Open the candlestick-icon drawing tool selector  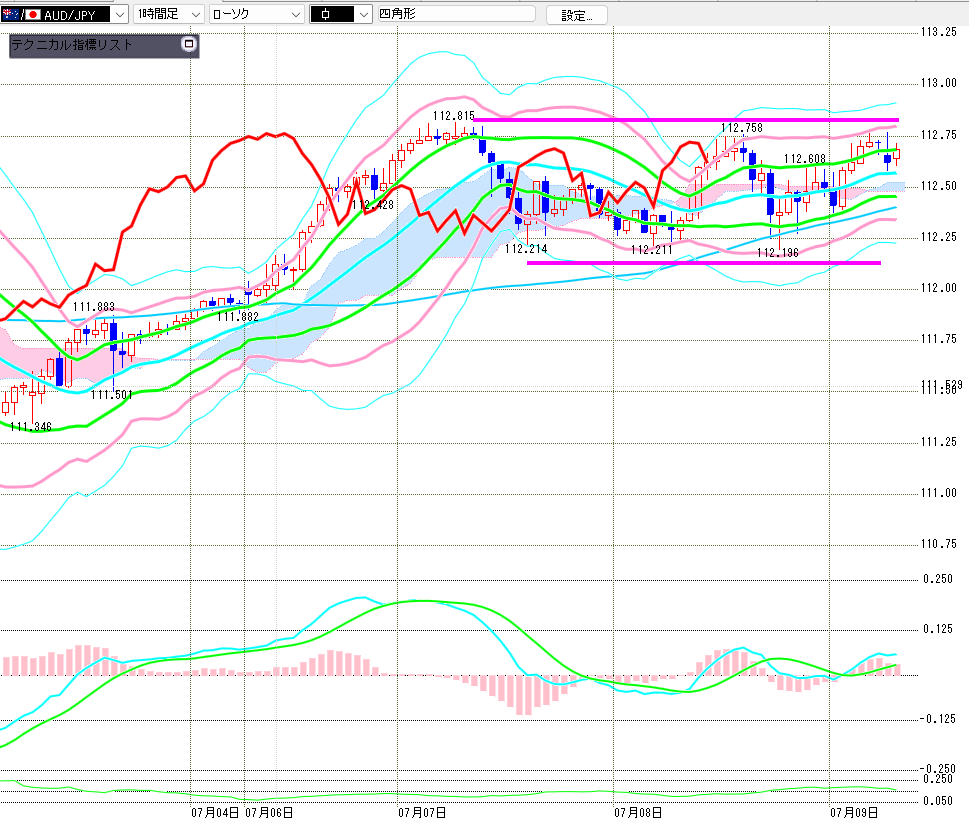[x=341, y=14]
